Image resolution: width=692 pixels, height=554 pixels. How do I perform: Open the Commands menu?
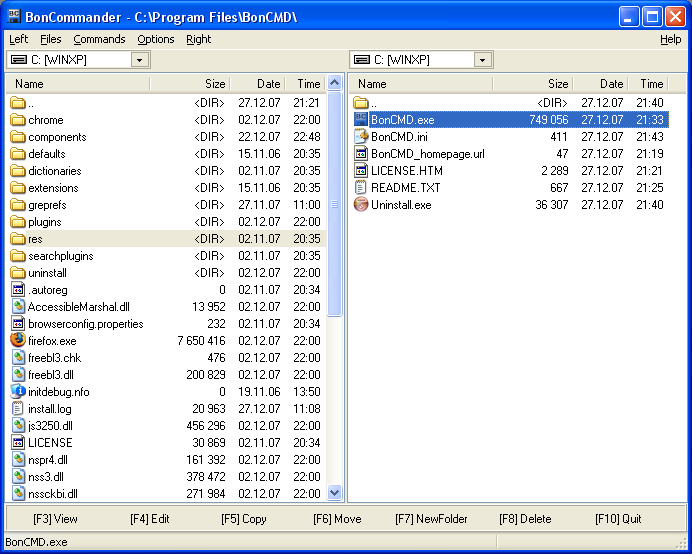tap(99, 39)
